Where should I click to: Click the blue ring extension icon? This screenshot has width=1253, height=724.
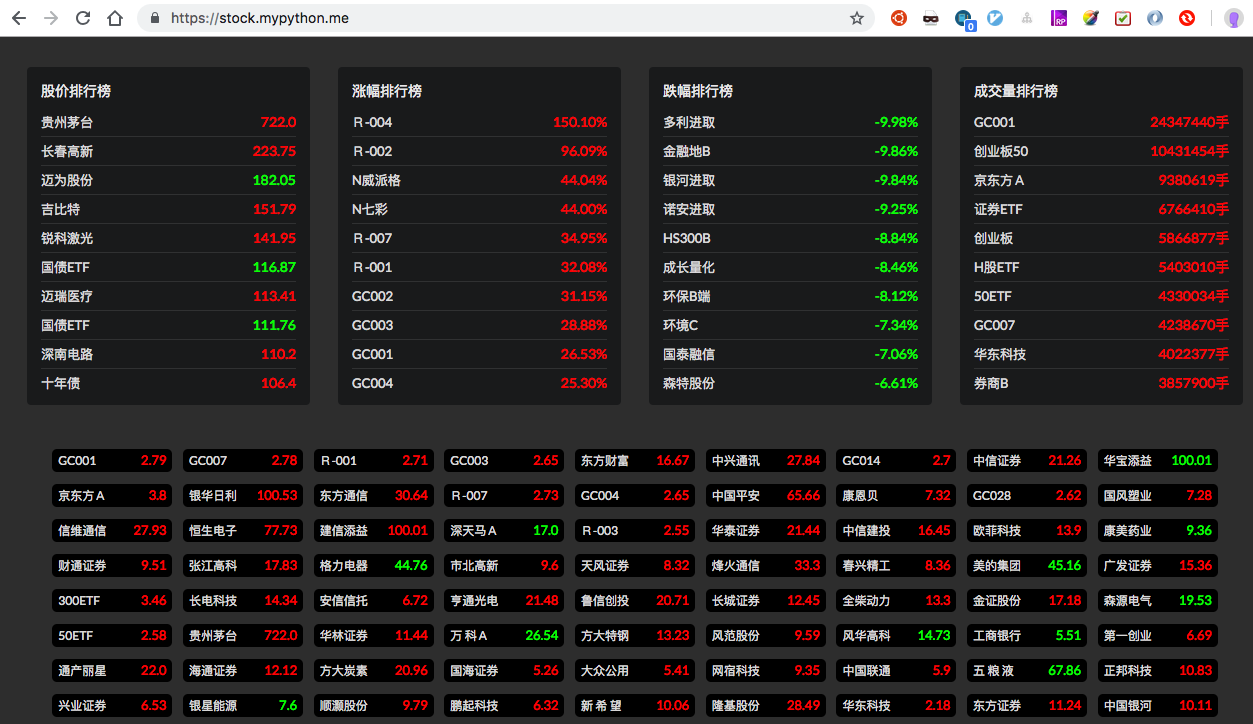pos(1155,18)
